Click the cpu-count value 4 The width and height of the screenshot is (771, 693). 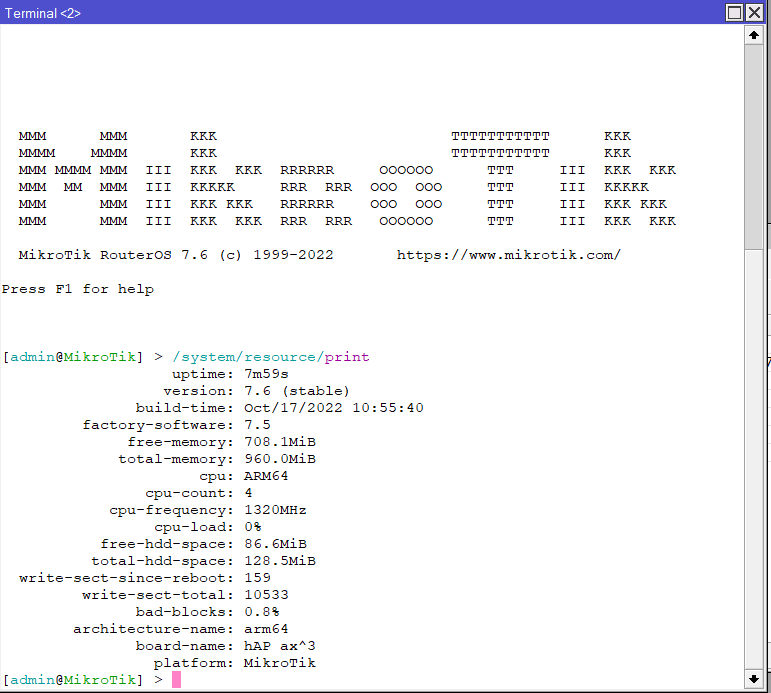248,492
